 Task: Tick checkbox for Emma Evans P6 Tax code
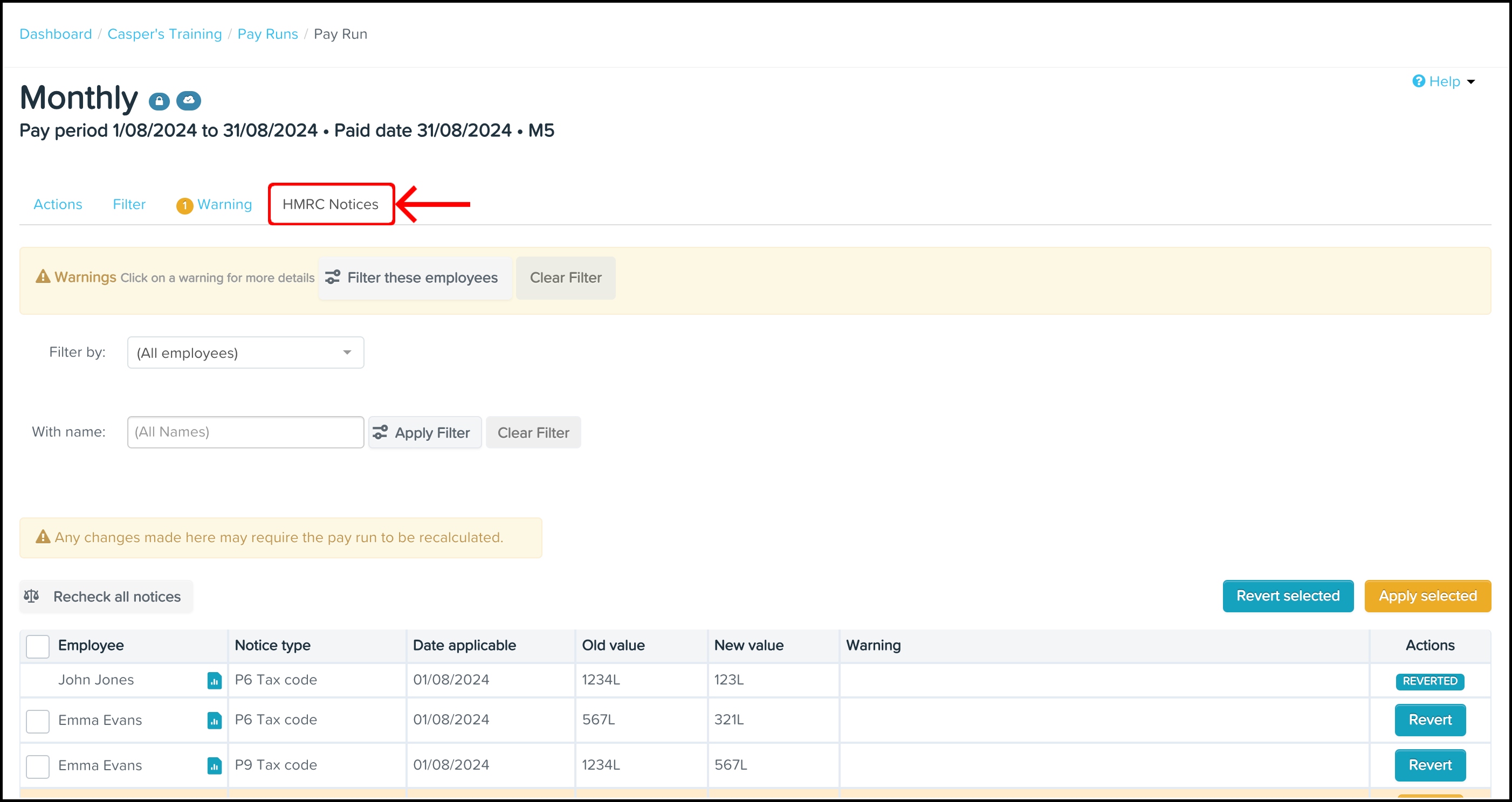coord(38,721)
